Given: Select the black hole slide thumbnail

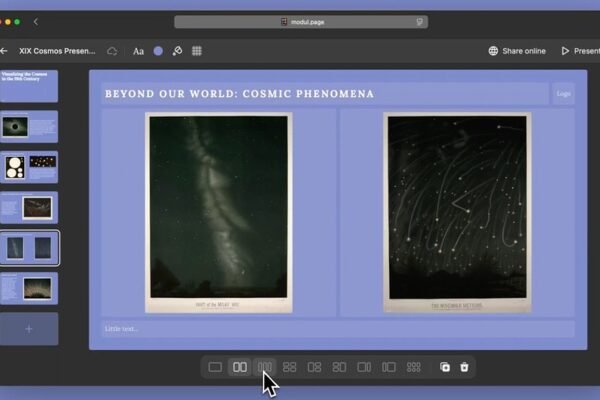Looking at the screenshot, I should [x=29, y=127].
